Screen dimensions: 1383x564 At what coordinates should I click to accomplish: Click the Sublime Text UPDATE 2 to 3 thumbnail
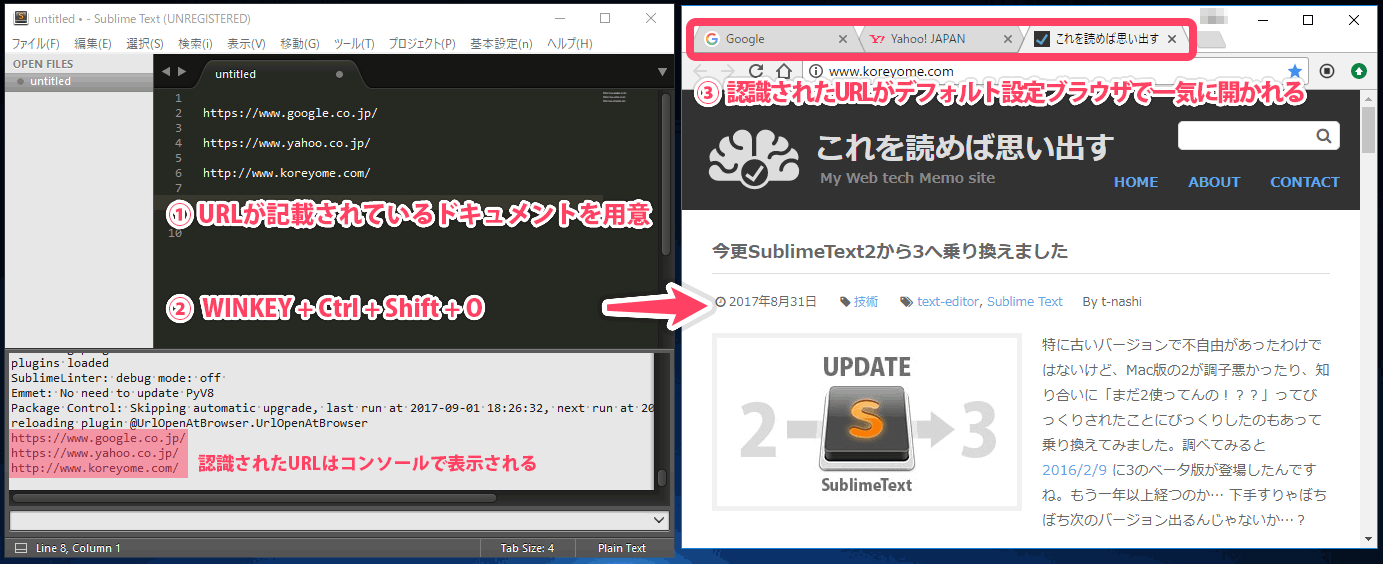coord(867,422)
